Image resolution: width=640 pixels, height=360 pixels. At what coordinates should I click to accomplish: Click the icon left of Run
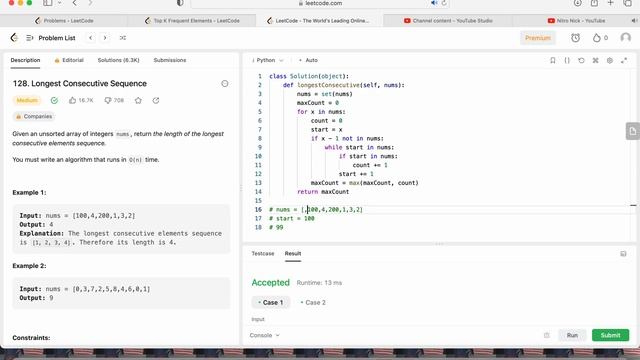pos(547,335)
